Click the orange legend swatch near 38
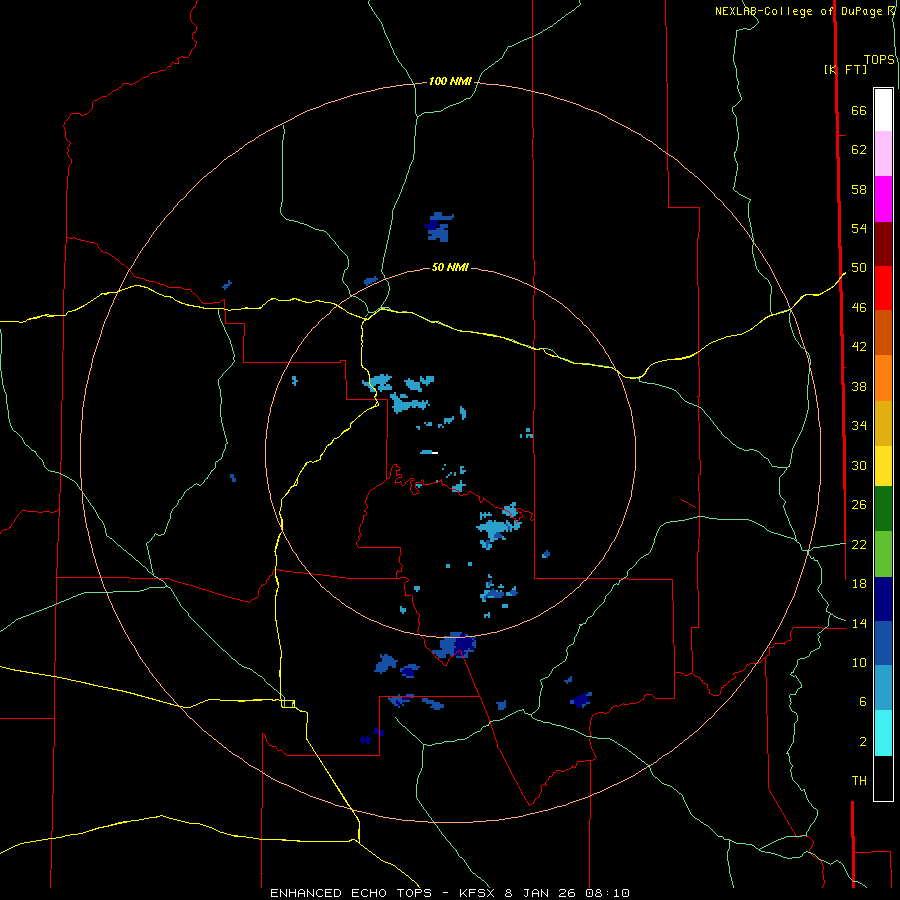Image resolution: width=900 pixels, height=900 pixels. pos(883,378)
